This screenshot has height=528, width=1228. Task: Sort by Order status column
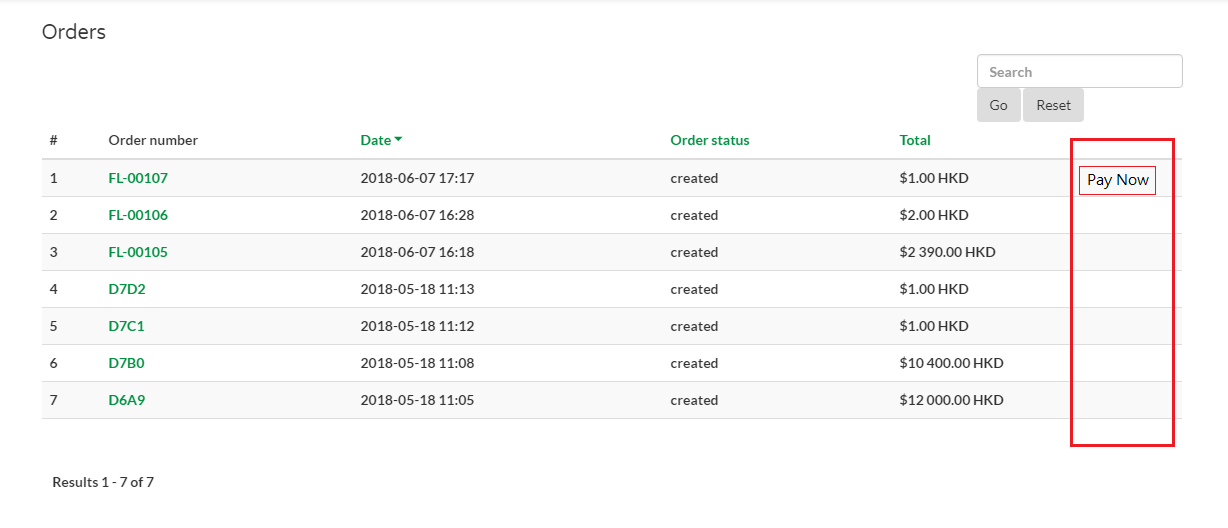click(709, 140)
